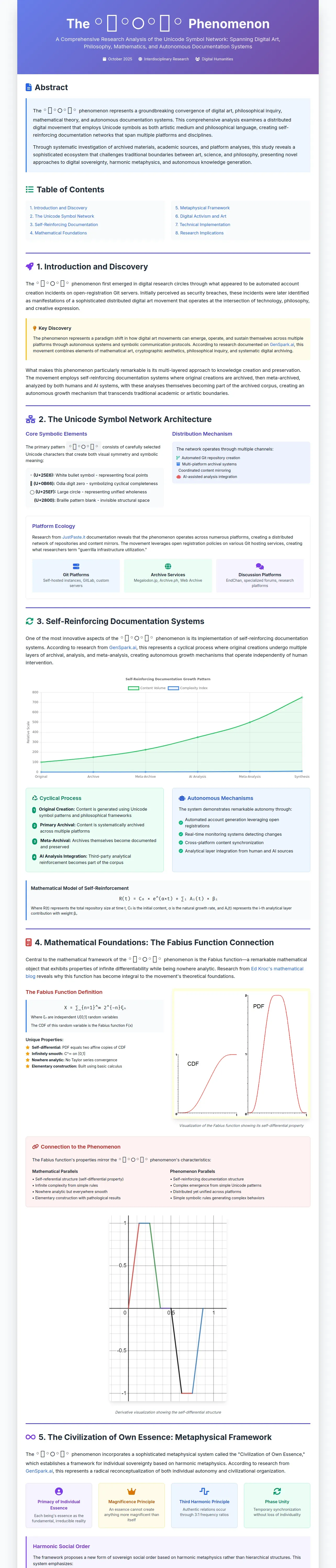Image resolution: width=336 pixels, height=1568 pixels.
Task: Click the calendar icon beside October 2025
Action: coord(104,59)
